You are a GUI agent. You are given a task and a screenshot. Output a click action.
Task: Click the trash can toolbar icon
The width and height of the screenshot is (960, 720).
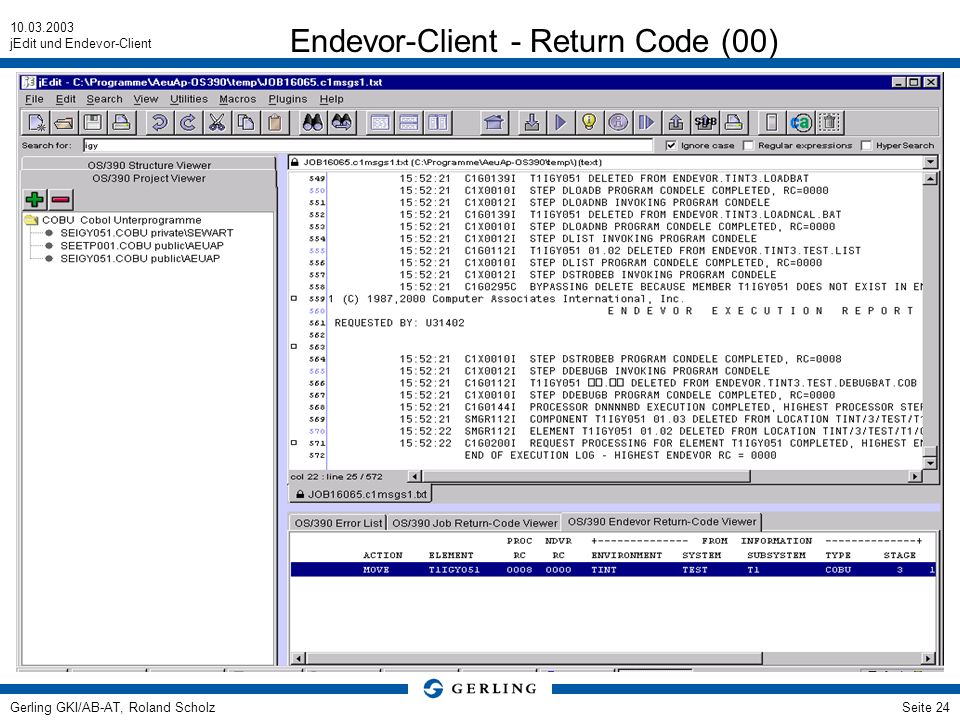point(830,123)
